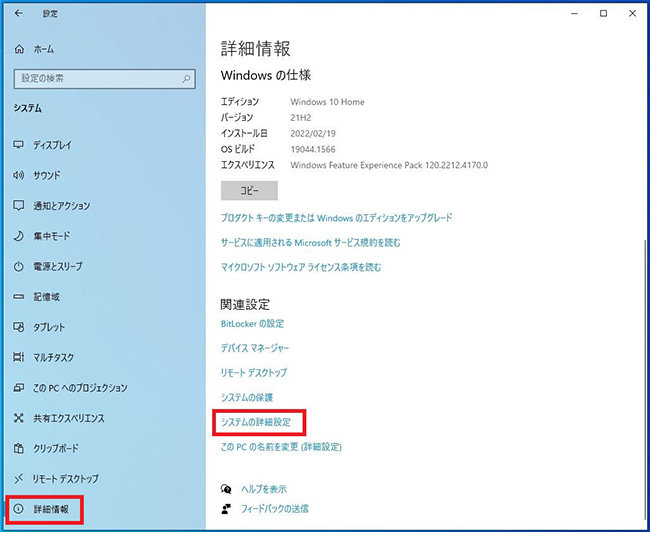Close the Settings window
Image resolution: width=651 pixels, height=533 pixels.
click(632, 13)
